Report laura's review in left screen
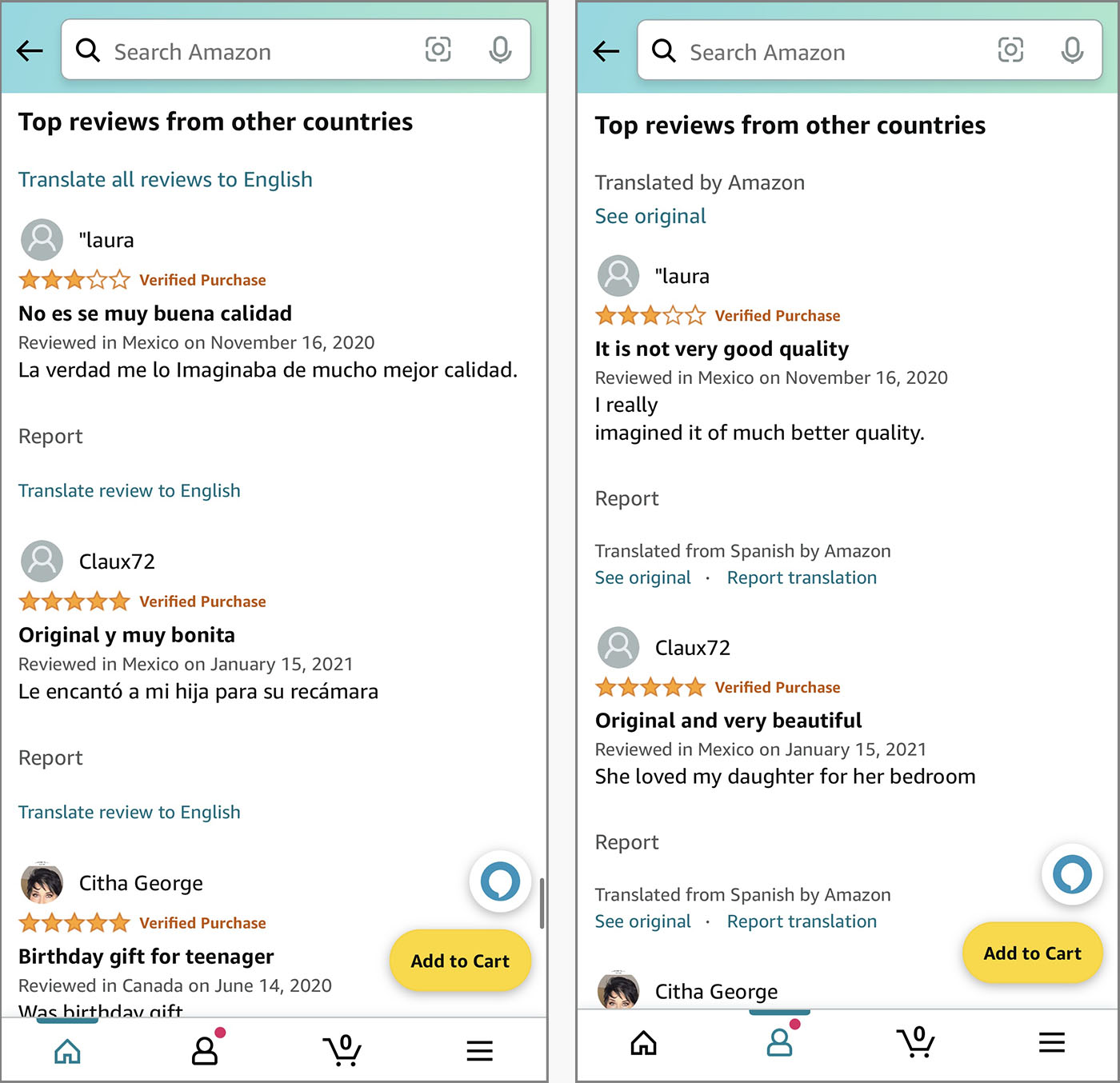This screenshot has width=1120, height=1083. [x=50, y=436]
